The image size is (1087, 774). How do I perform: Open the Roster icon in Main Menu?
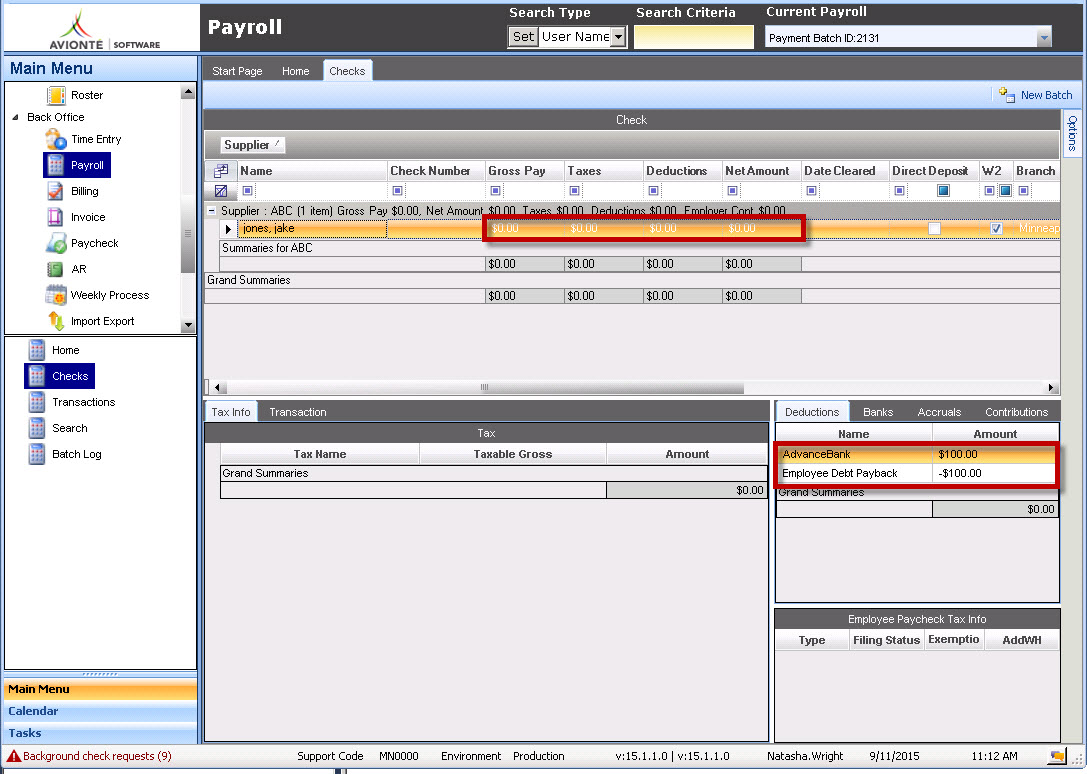point(55,95)
